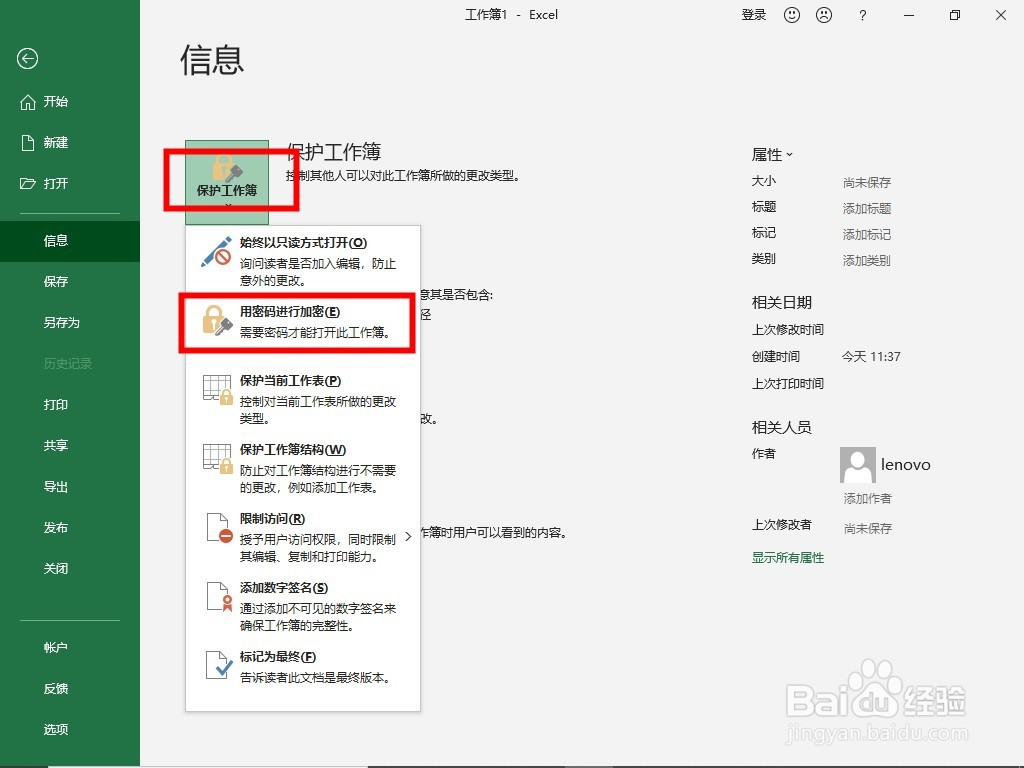This screenshot has height=768, width=1024.
Task: Open help with the question mark
Action: tap(863, 15)
